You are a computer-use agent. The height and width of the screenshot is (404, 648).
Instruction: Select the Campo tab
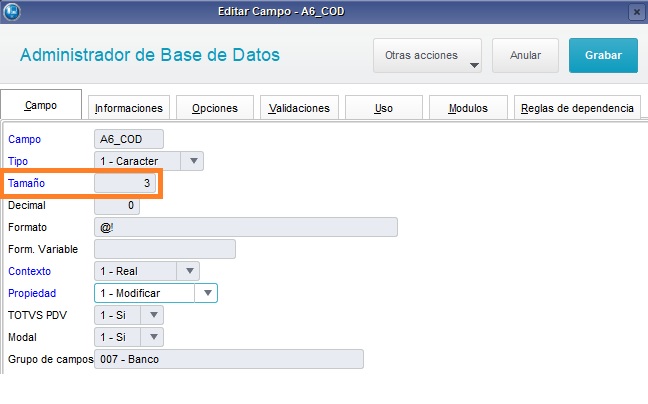point(41,105)
